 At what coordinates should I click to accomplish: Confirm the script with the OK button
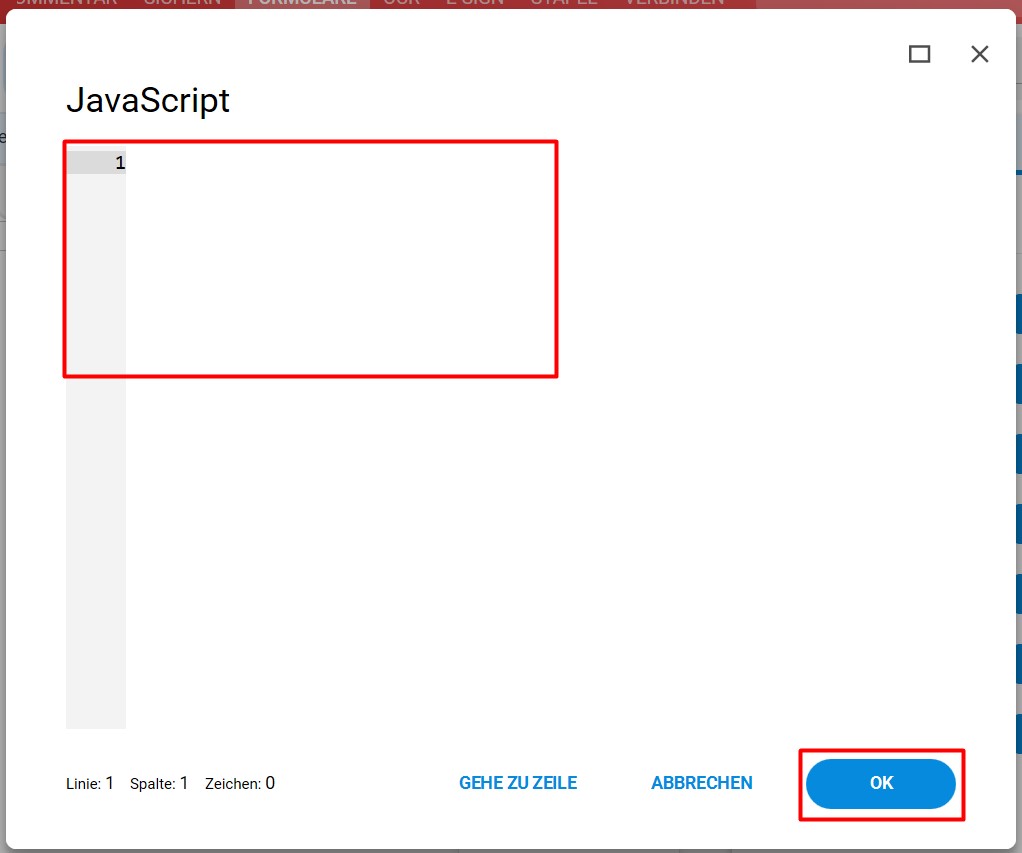(x=881, y=783)
